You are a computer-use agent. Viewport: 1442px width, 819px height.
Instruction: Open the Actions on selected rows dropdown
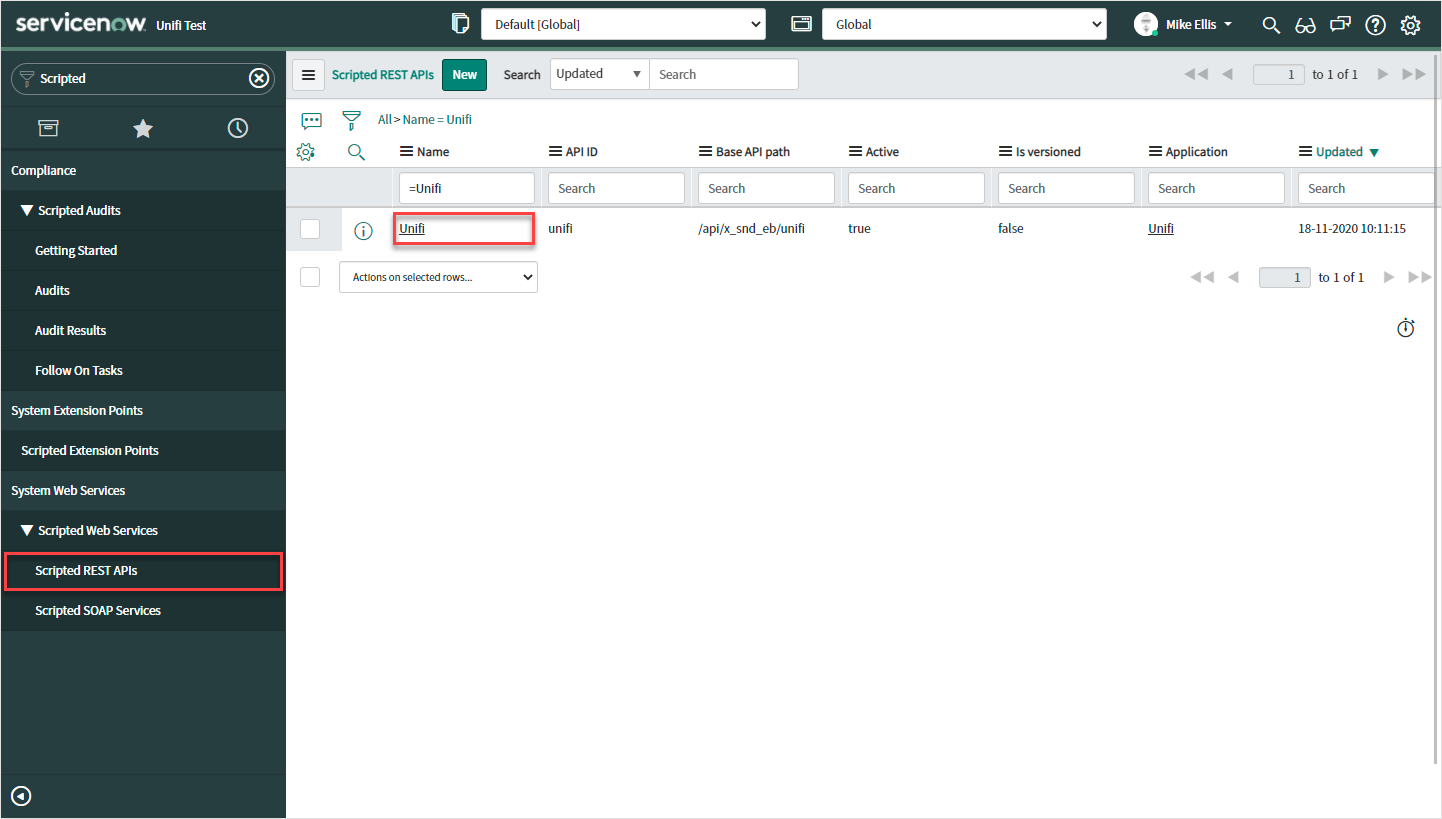(438, 277)
